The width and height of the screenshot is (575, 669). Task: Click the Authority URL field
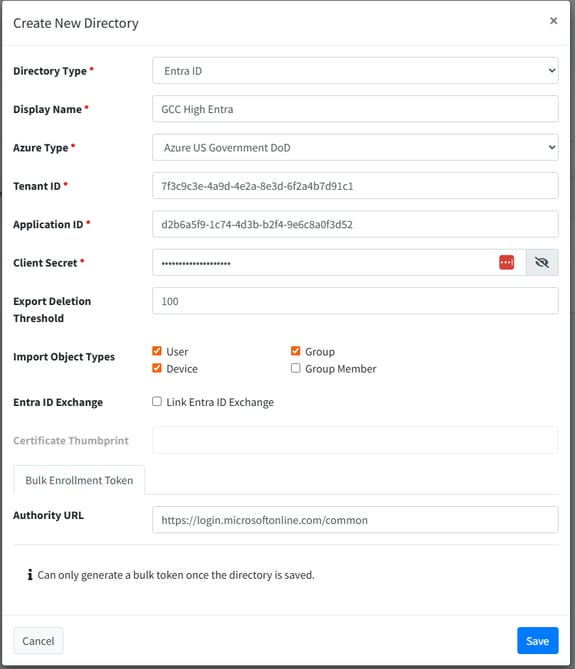[x=355, y=520]
